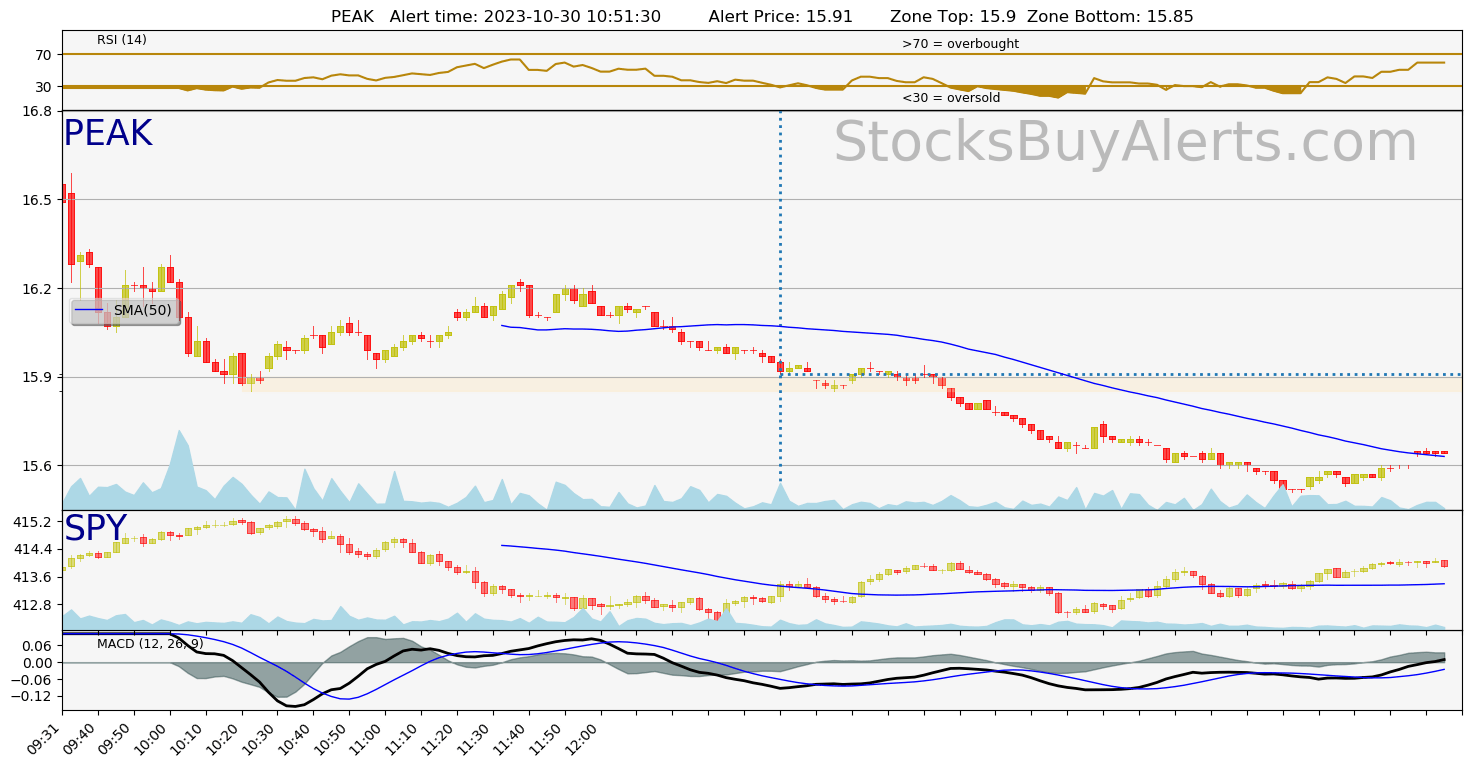Click the MACD -0.12 axis label
The image size is (1476, 768).
33,696
